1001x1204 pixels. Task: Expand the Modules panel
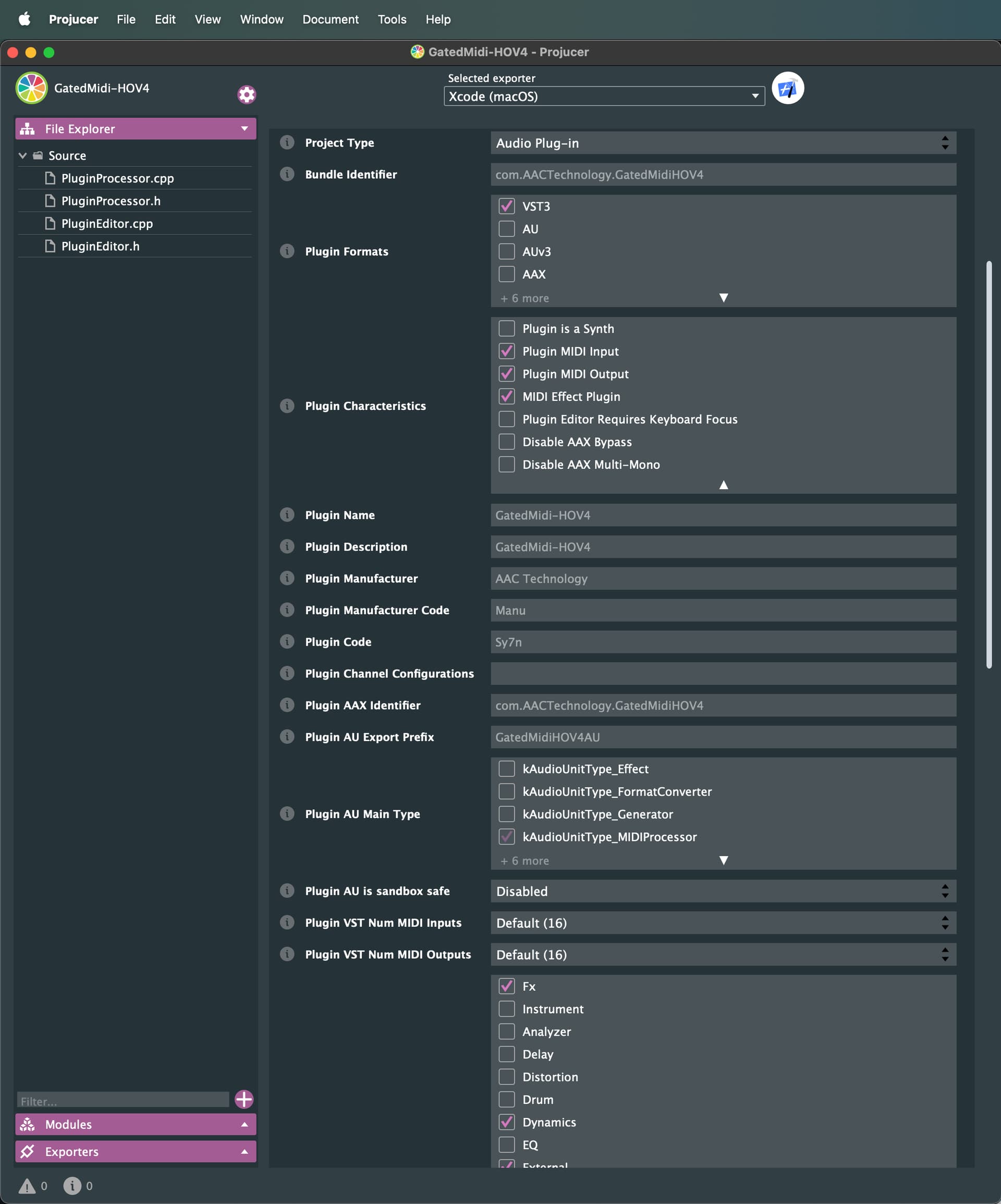136,1124
